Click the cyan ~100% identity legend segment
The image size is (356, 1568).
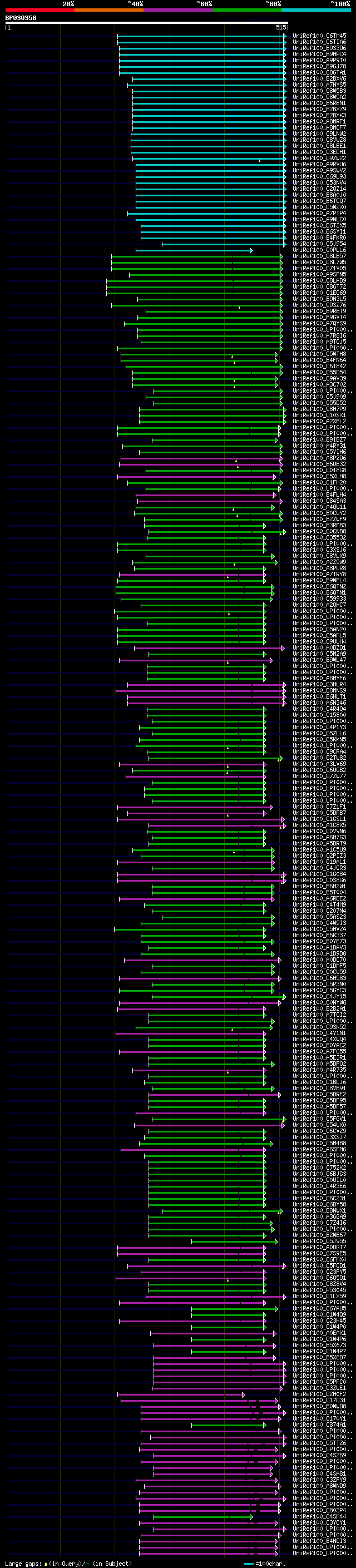316,10
